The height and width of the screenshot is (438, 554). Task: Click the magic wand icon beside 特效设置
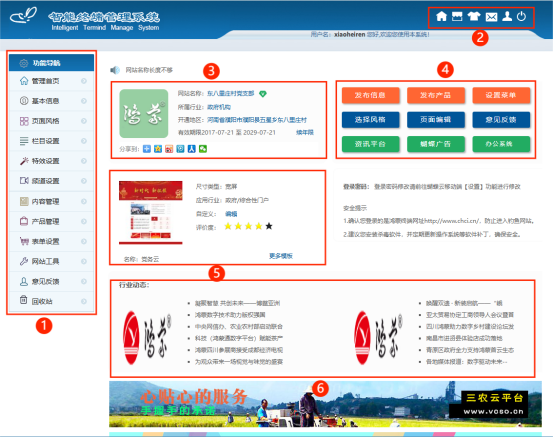pos(24,161)
